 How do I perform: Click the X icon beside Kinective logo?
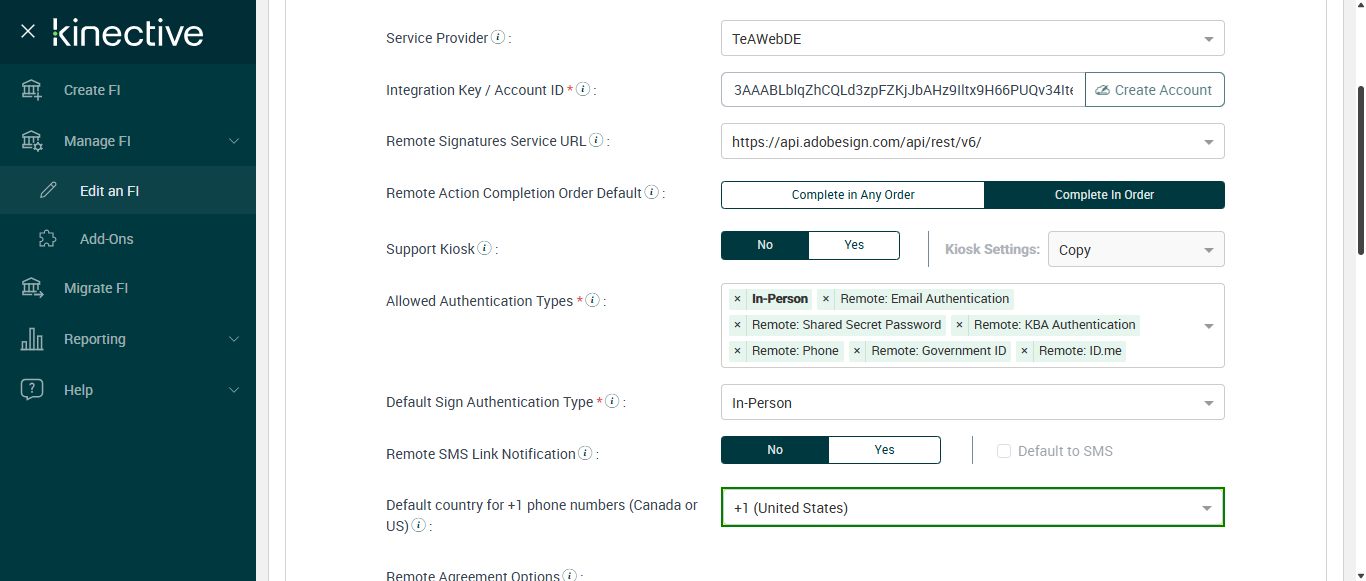tap(28, 31)
